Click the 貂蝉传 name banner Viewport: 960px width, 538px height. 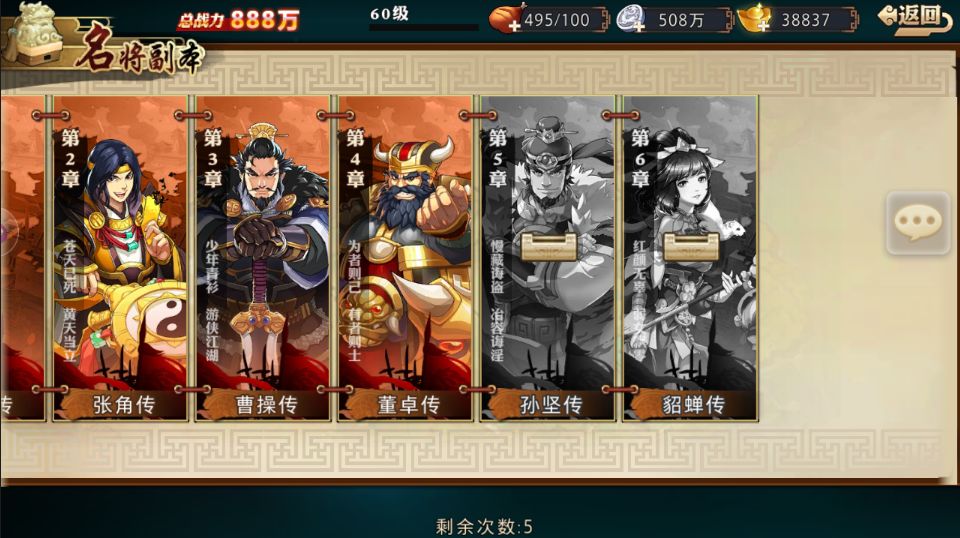[x=692, y=405]
